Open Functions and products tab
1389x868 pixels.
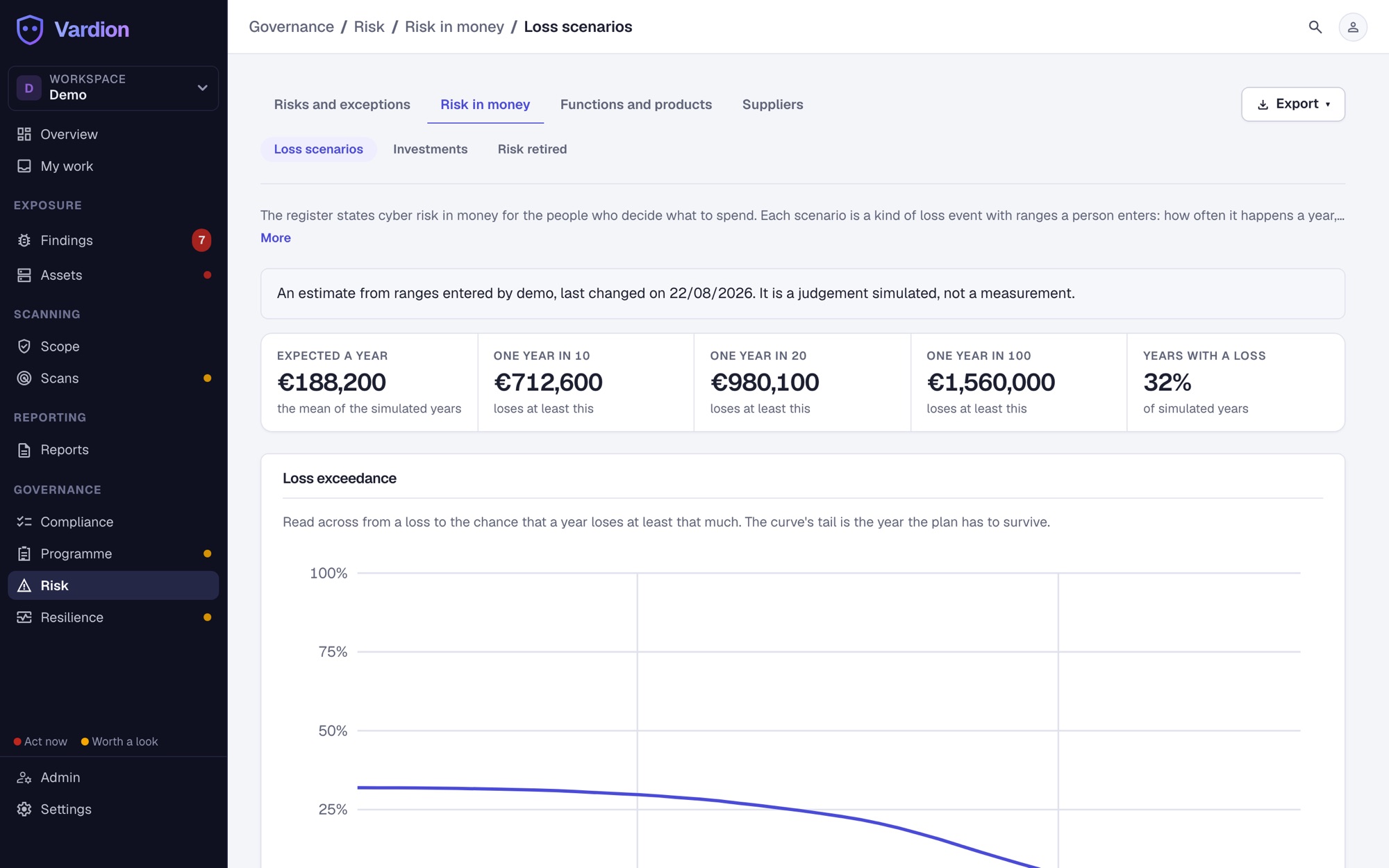click(635, 105)
